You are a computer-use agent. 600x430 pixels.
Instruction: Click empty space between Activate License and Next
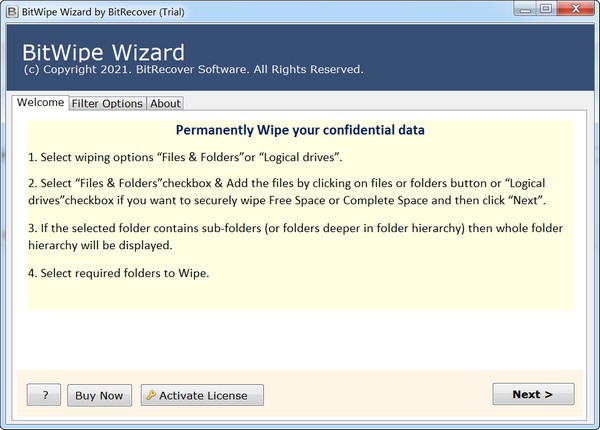(378, 395)
